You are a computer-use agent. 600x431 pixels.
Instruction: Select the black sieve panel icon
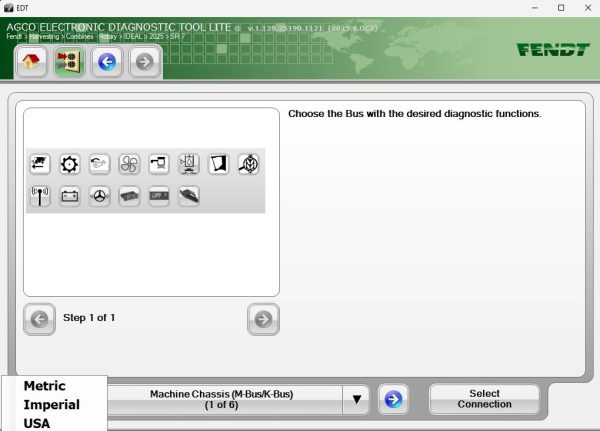[218, 164]
